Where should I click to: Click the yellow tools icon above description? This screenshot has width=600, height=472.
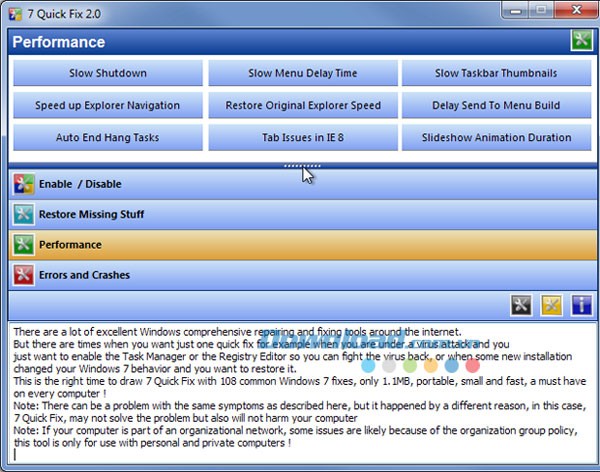(551, 306)
